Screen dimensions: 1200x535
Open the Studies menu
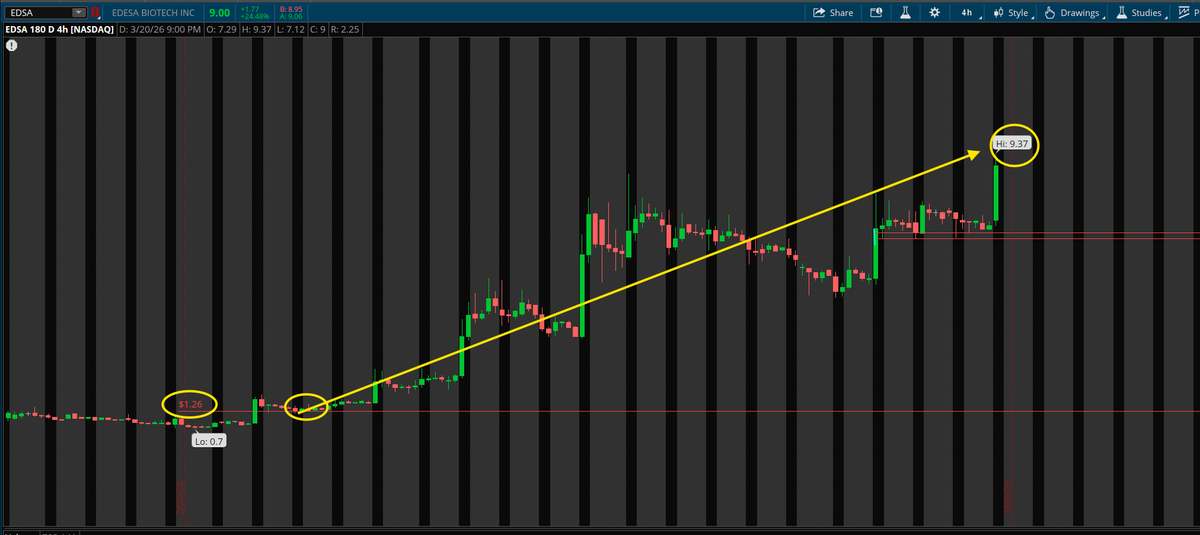coord(1142,13)
